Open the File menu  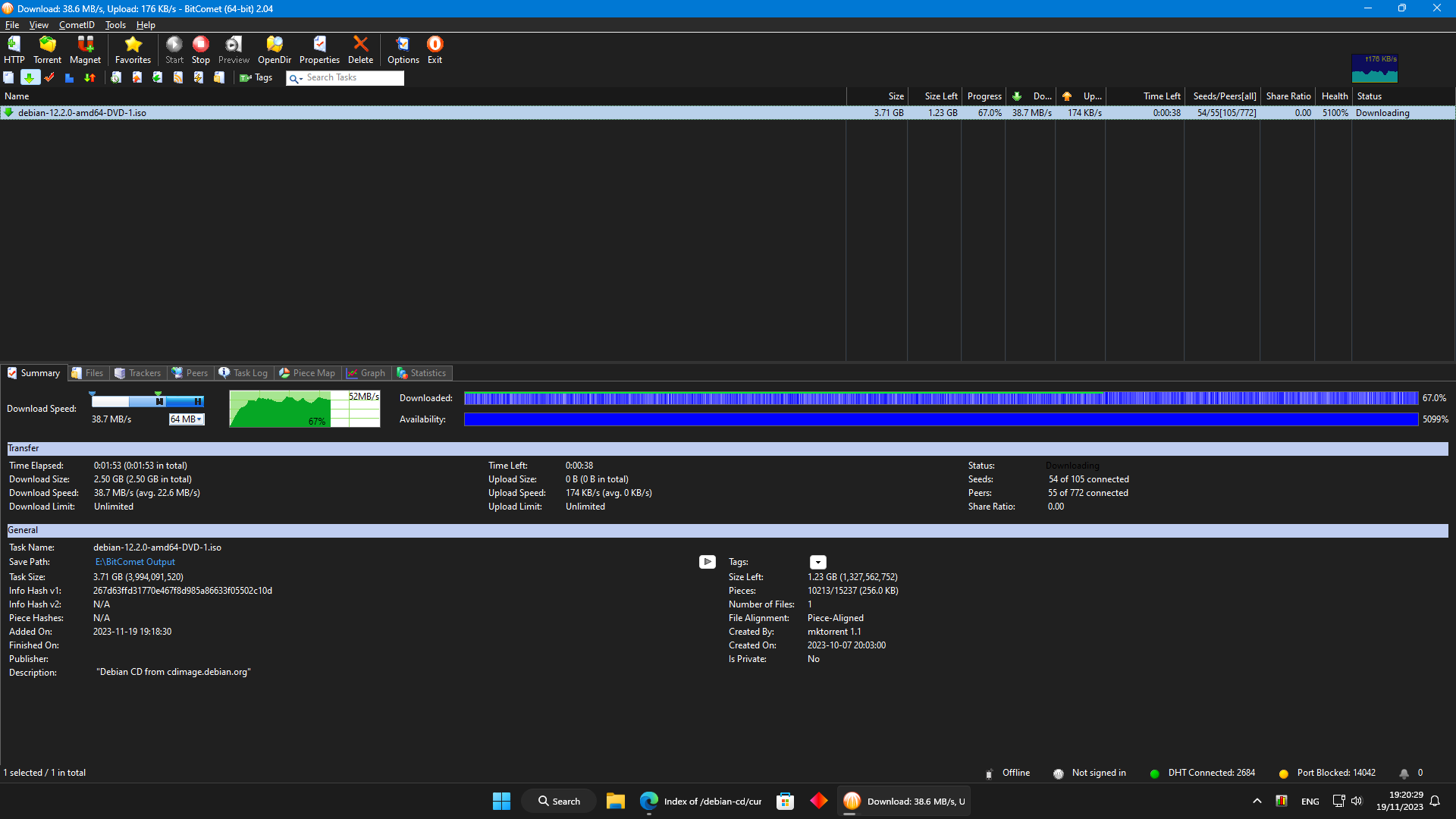(12, 25)
